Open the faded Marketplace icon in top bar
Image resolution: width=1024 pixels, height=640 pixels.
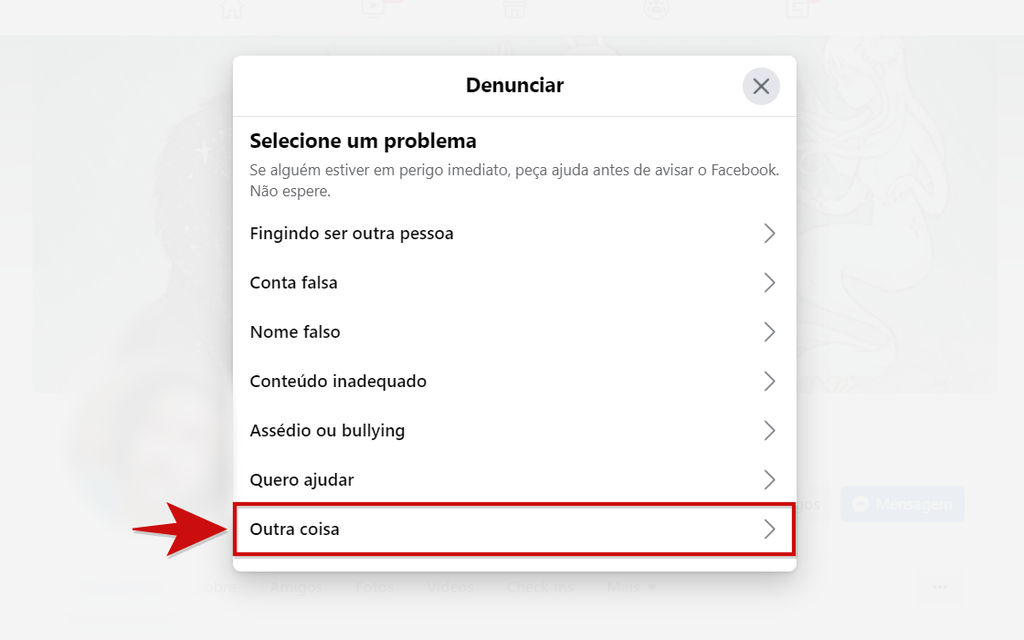coord(514,8)
